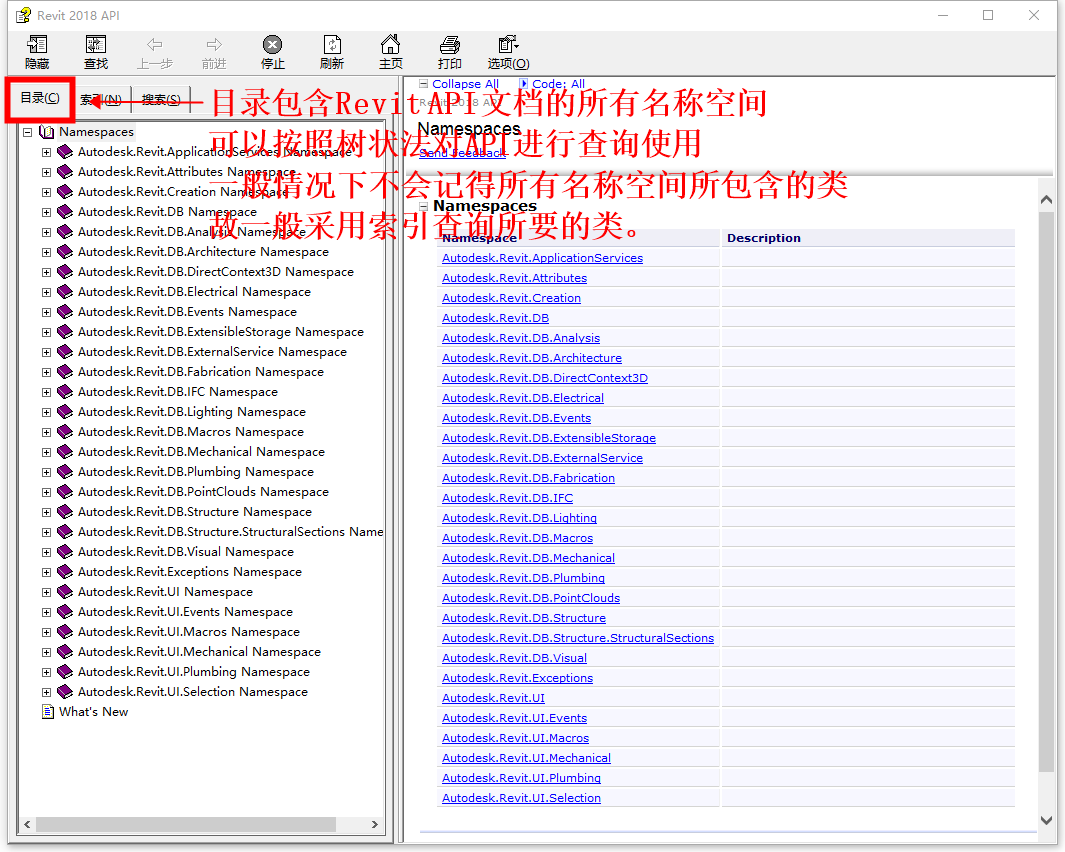Image resolution: width=1065 pixels, height=852 pixels.
Task: Click book icon of Autodesk.Revit.Exceptions Namespace
Action: (x=65, y=572)
